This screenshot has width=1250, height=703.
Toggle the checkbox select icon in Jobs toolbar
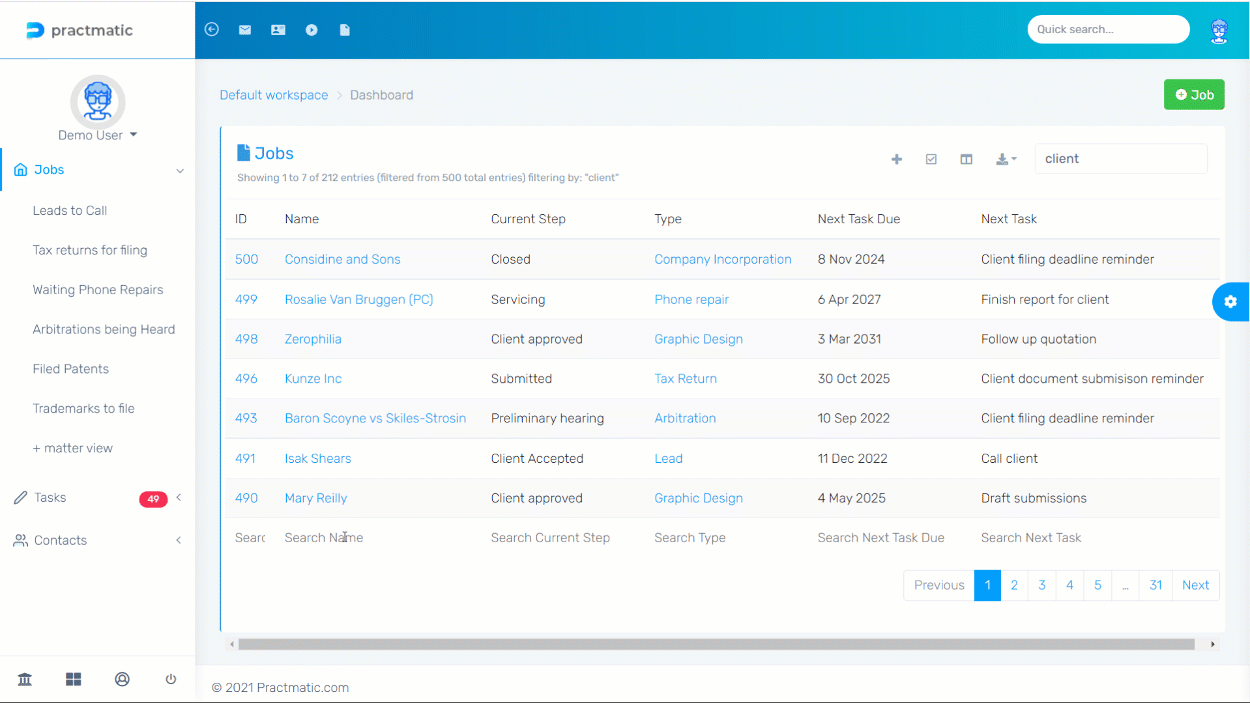(x=931, y=159)
